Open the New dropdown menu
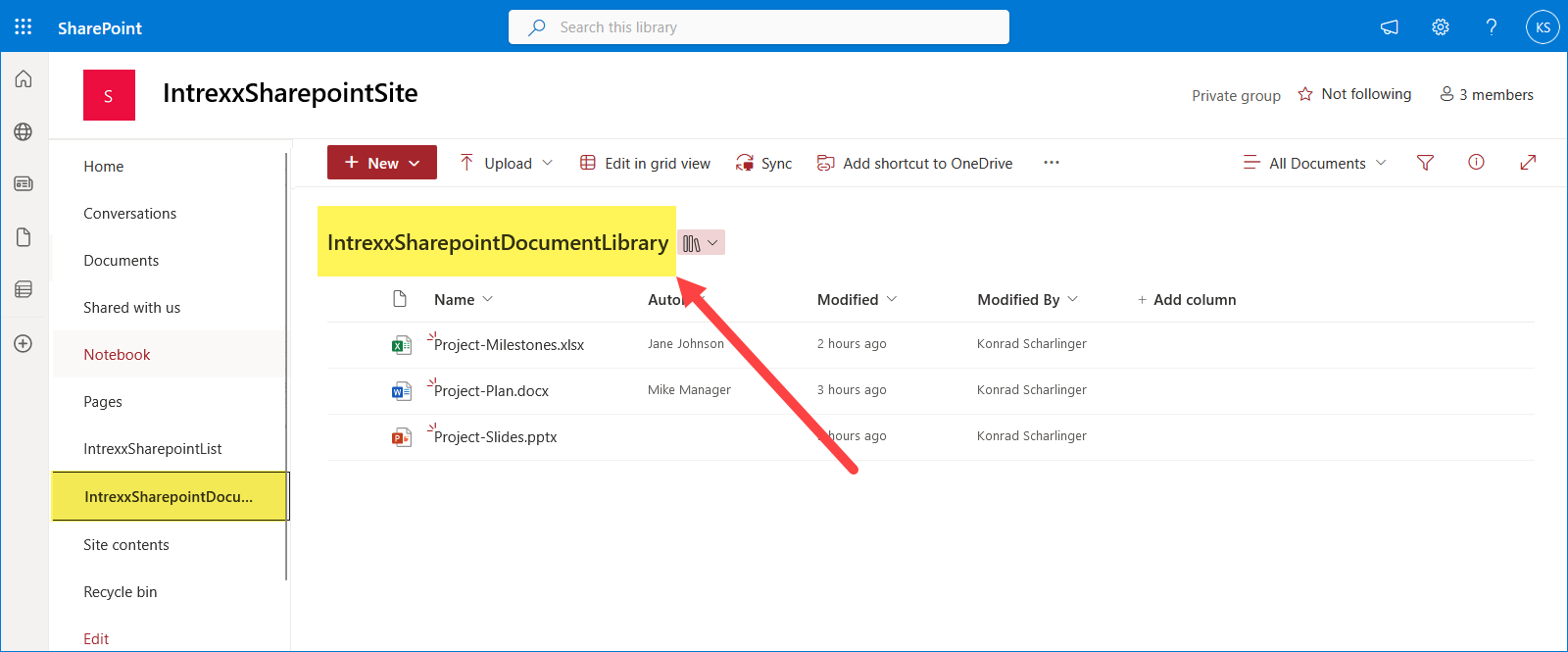This screenshot has width=1568, height=652. [382, 163]
